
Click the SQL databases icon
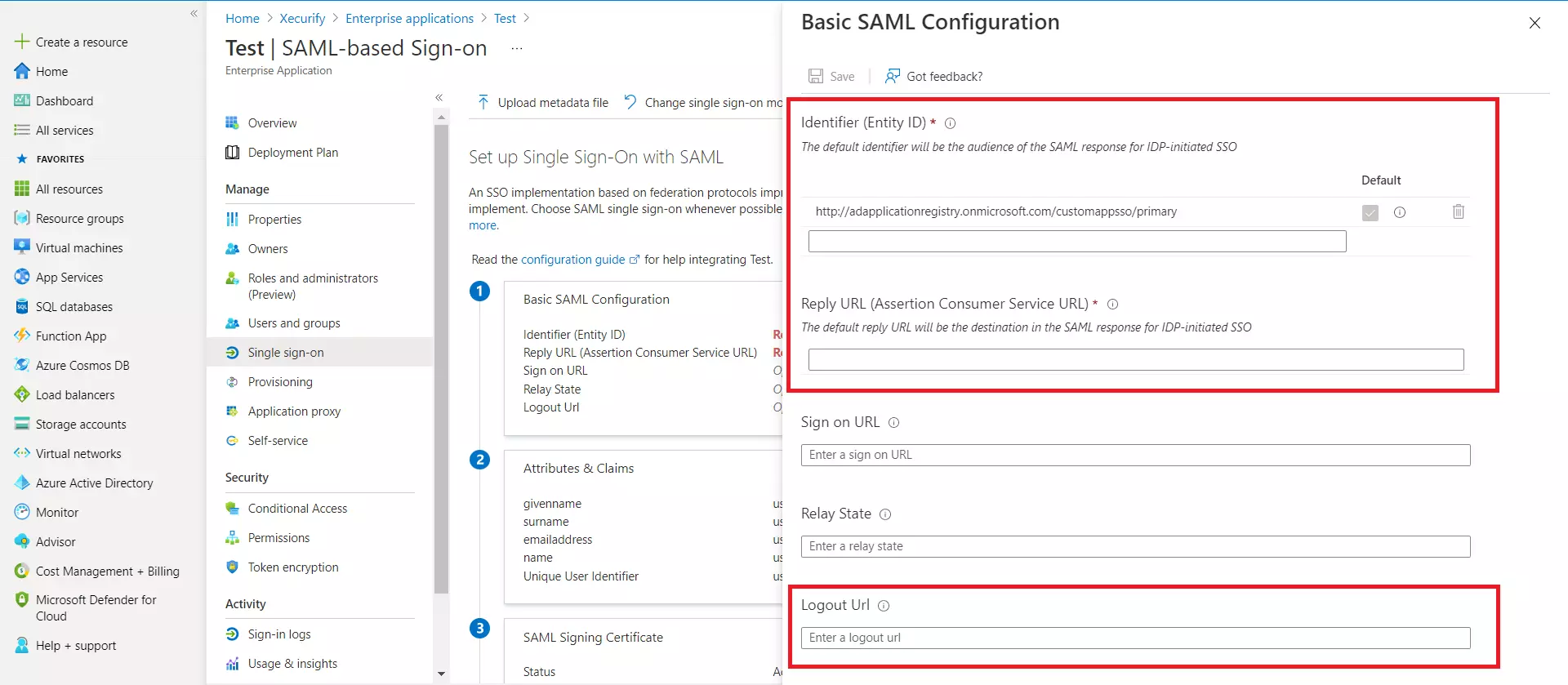point(22,306)
